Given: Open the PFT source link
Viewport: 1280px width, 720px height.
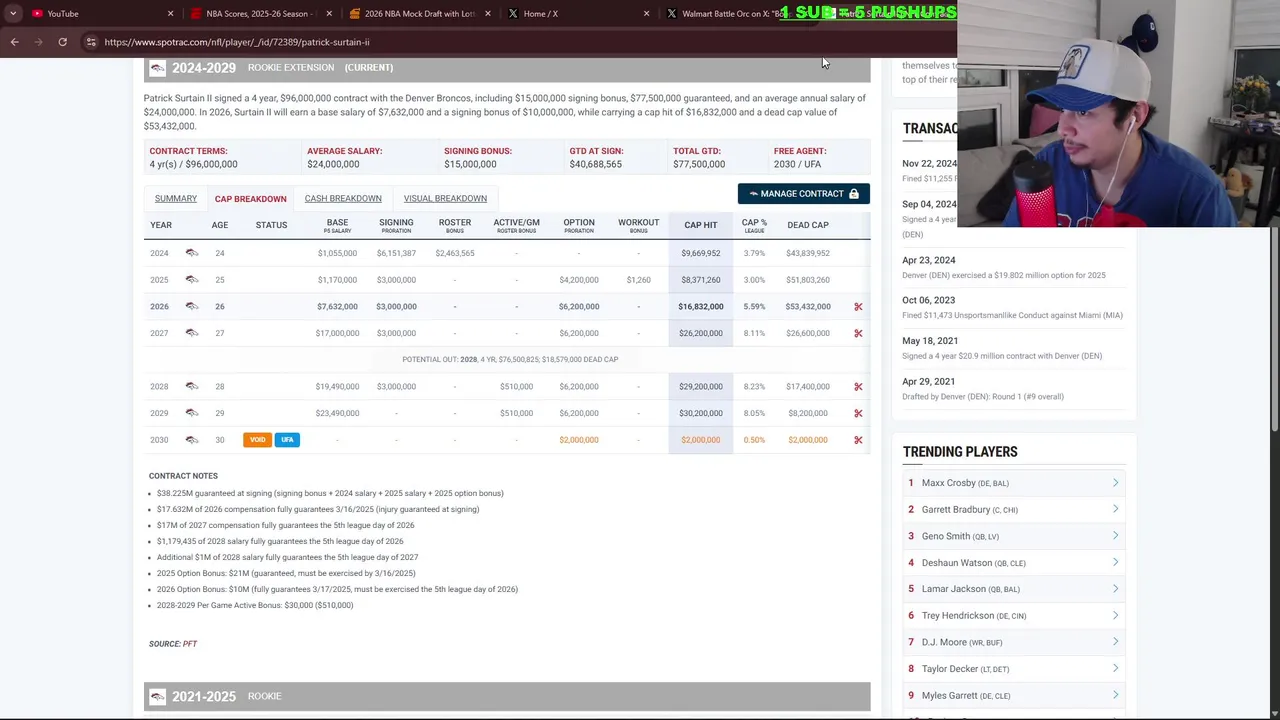Looking at the screenshot, I should (x=190, y=644).
